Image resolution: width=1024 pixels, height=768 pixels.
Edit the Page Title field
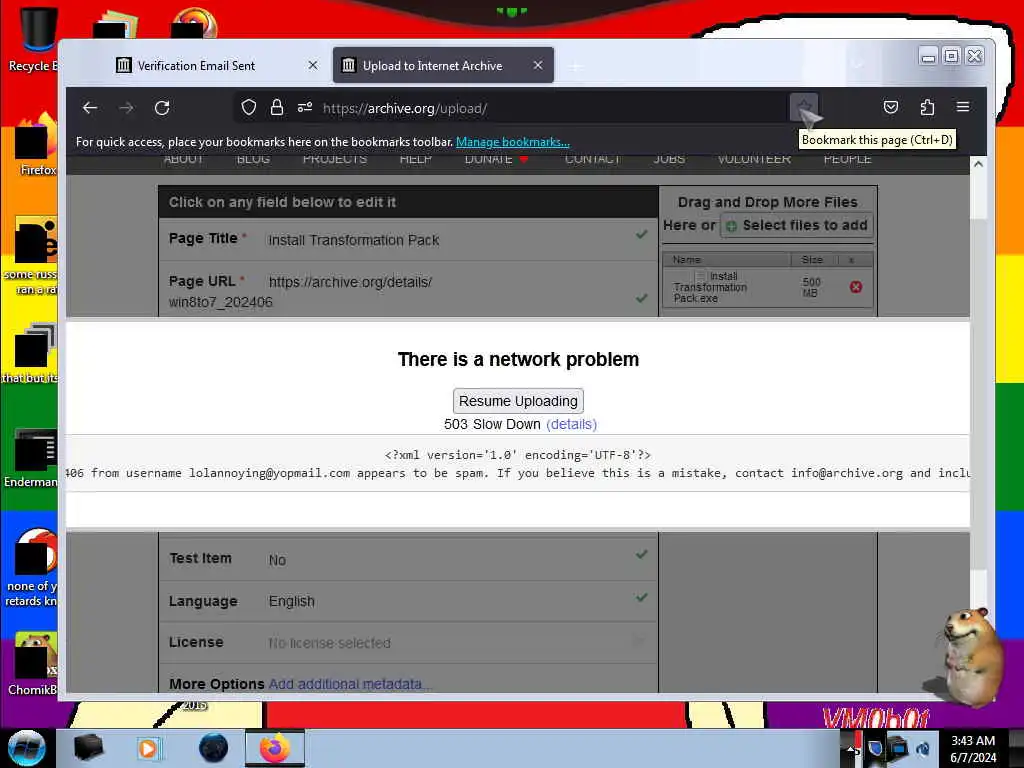tap(408, 240)
